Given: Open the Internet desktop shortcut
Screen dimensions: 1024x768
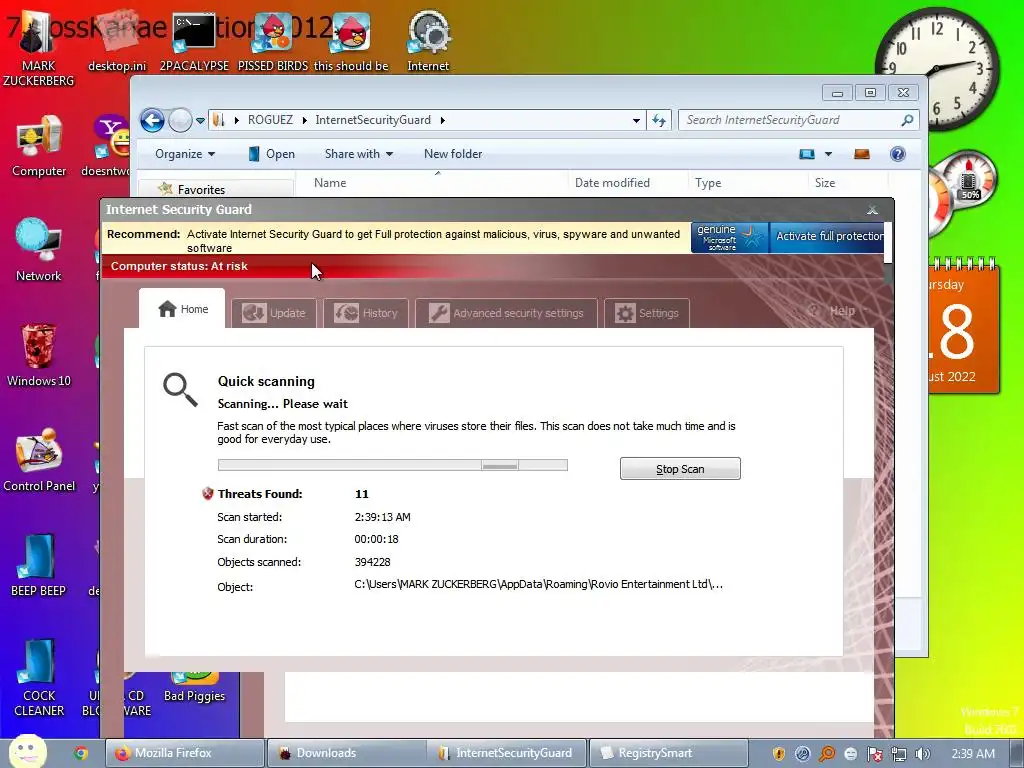Looking at the screenshot, I should (428, 39).
